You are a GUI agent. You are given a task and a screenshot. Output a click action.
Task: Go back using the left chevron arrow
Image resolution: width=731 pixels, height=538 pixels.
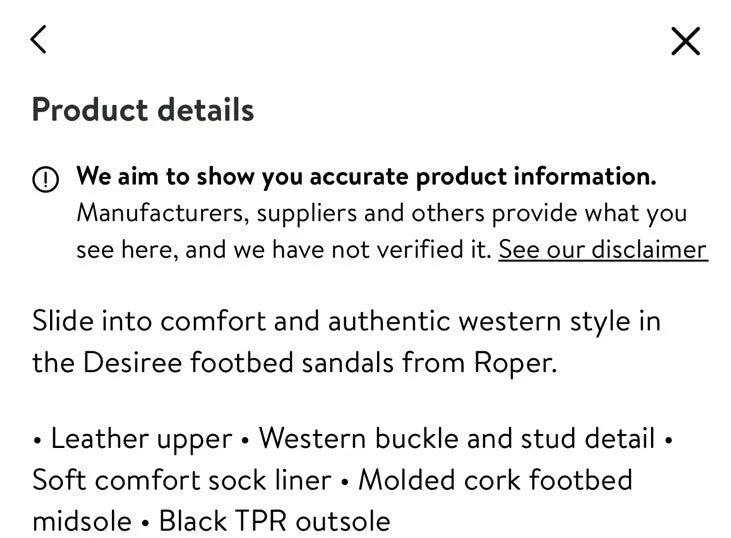[39, 40]
